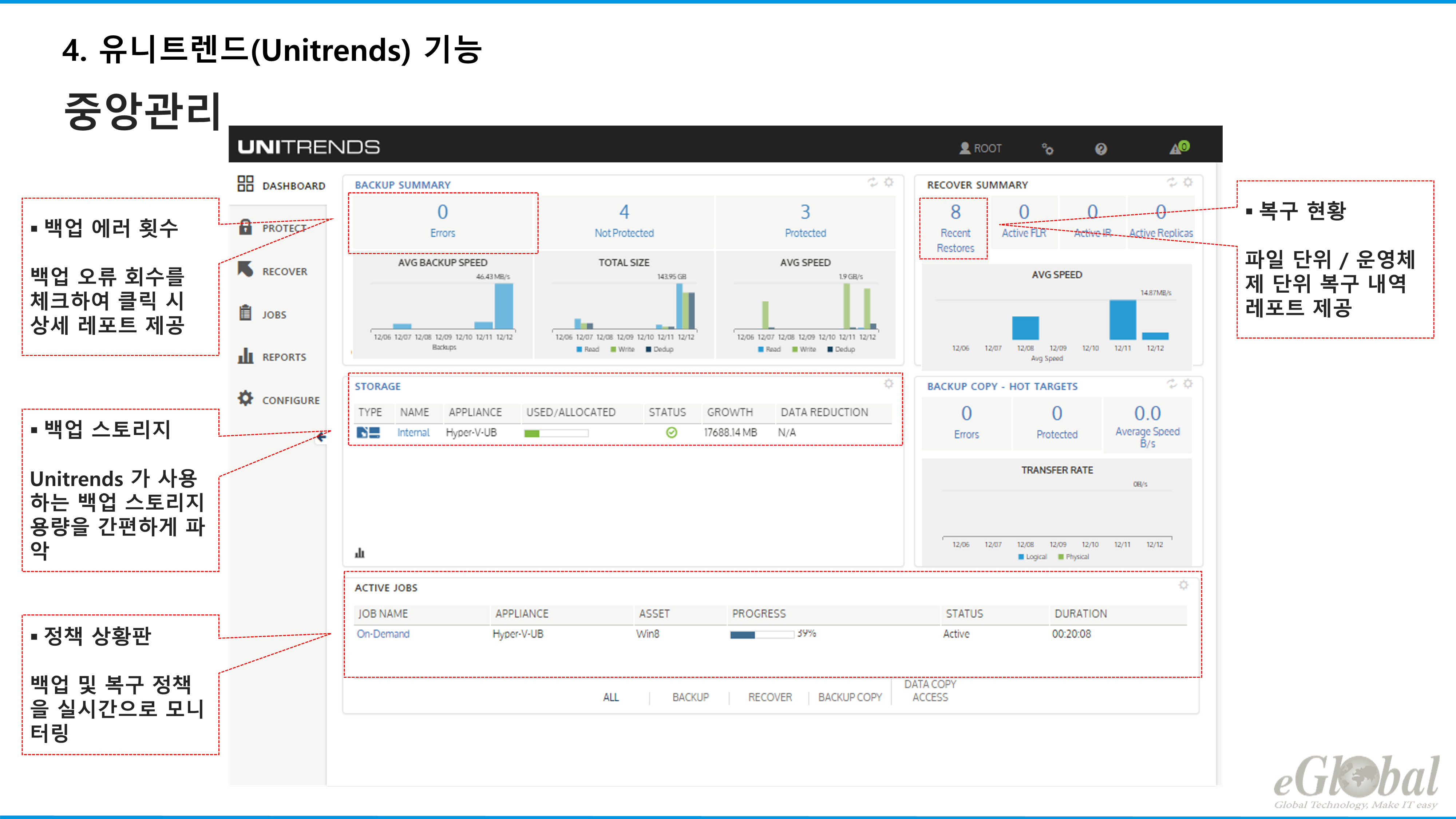Open the Recover arrow icon
This screenshot has width=1456, height=819.
coord(245,270)
